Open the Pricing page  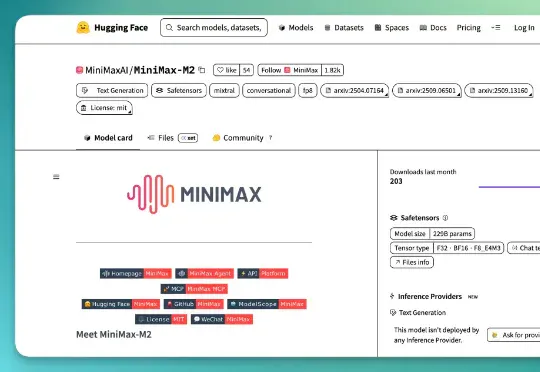click(468, 28)
